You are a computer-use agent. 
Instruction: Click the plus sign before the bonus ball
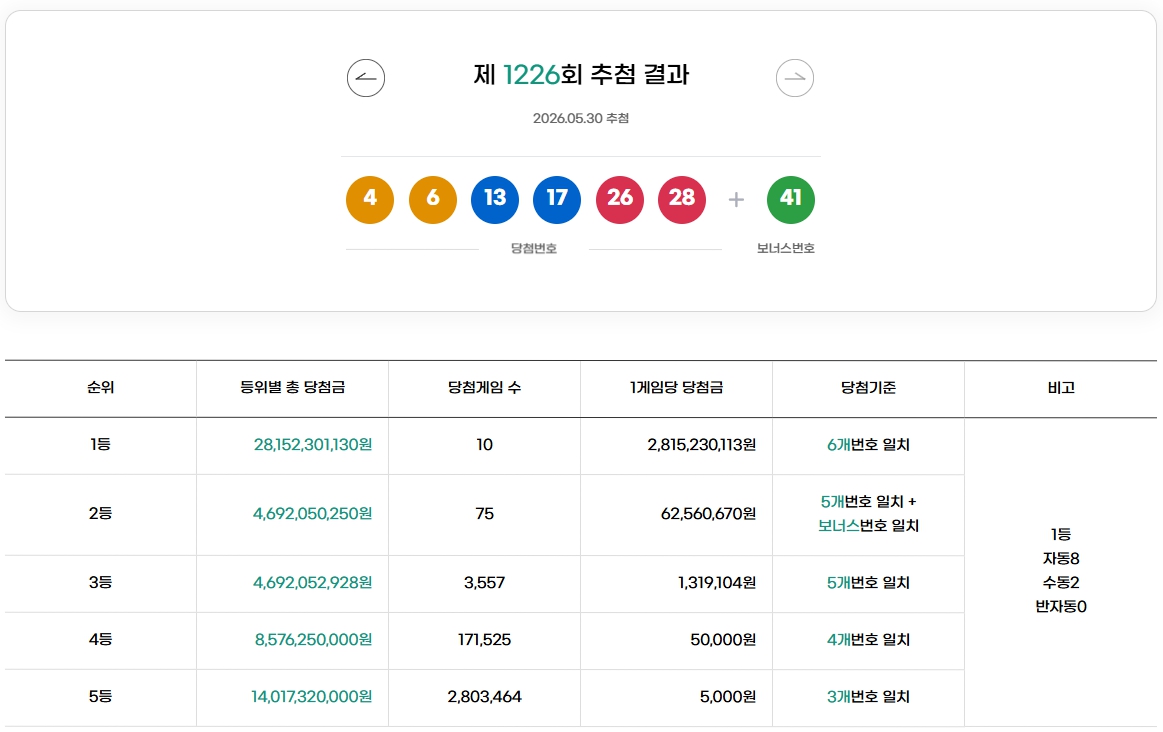tap(736, 200)
